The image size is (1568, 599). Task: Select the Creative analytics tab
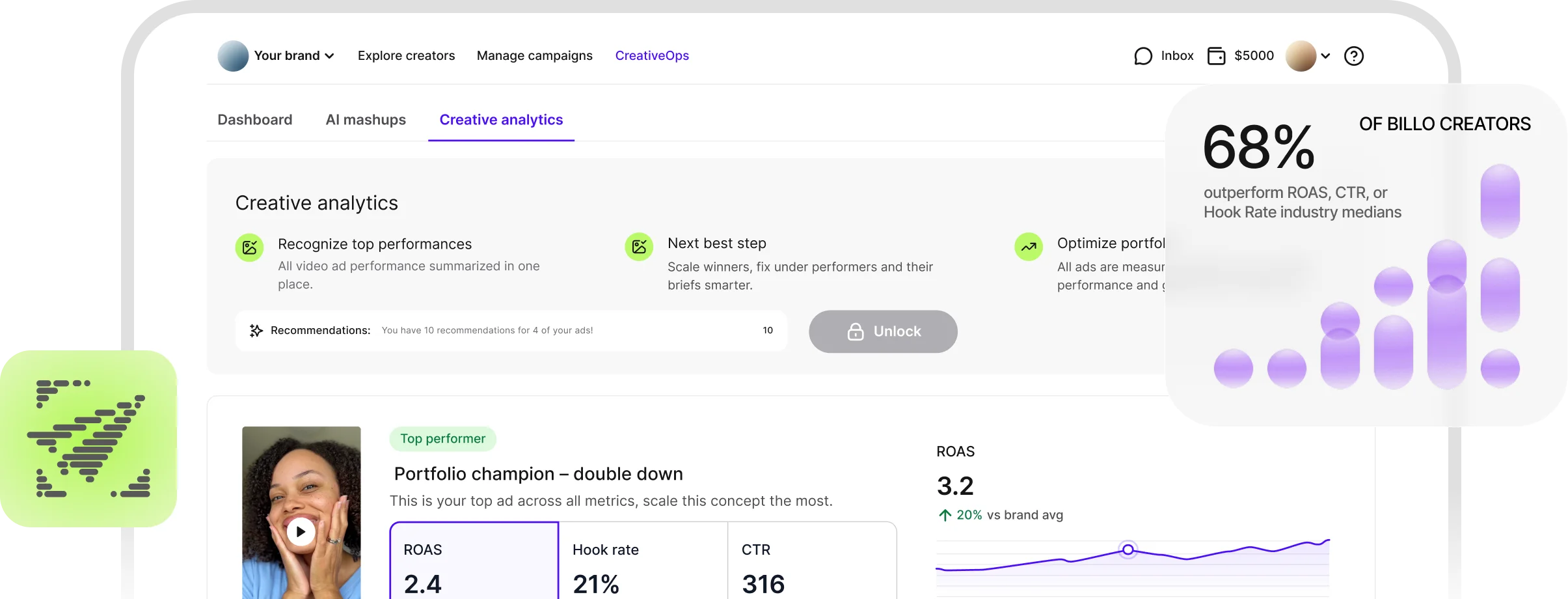tap(501, 120)
